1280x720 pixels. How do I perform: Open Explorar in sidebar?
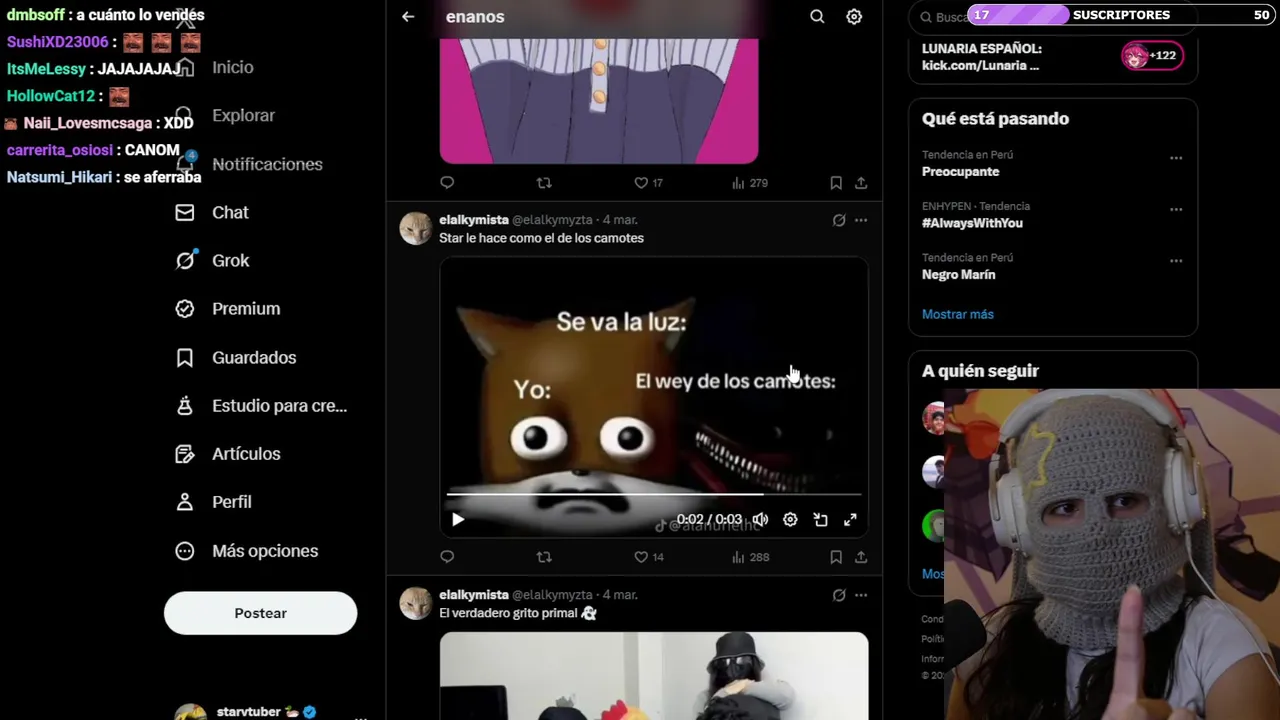[x=243, y=115]
